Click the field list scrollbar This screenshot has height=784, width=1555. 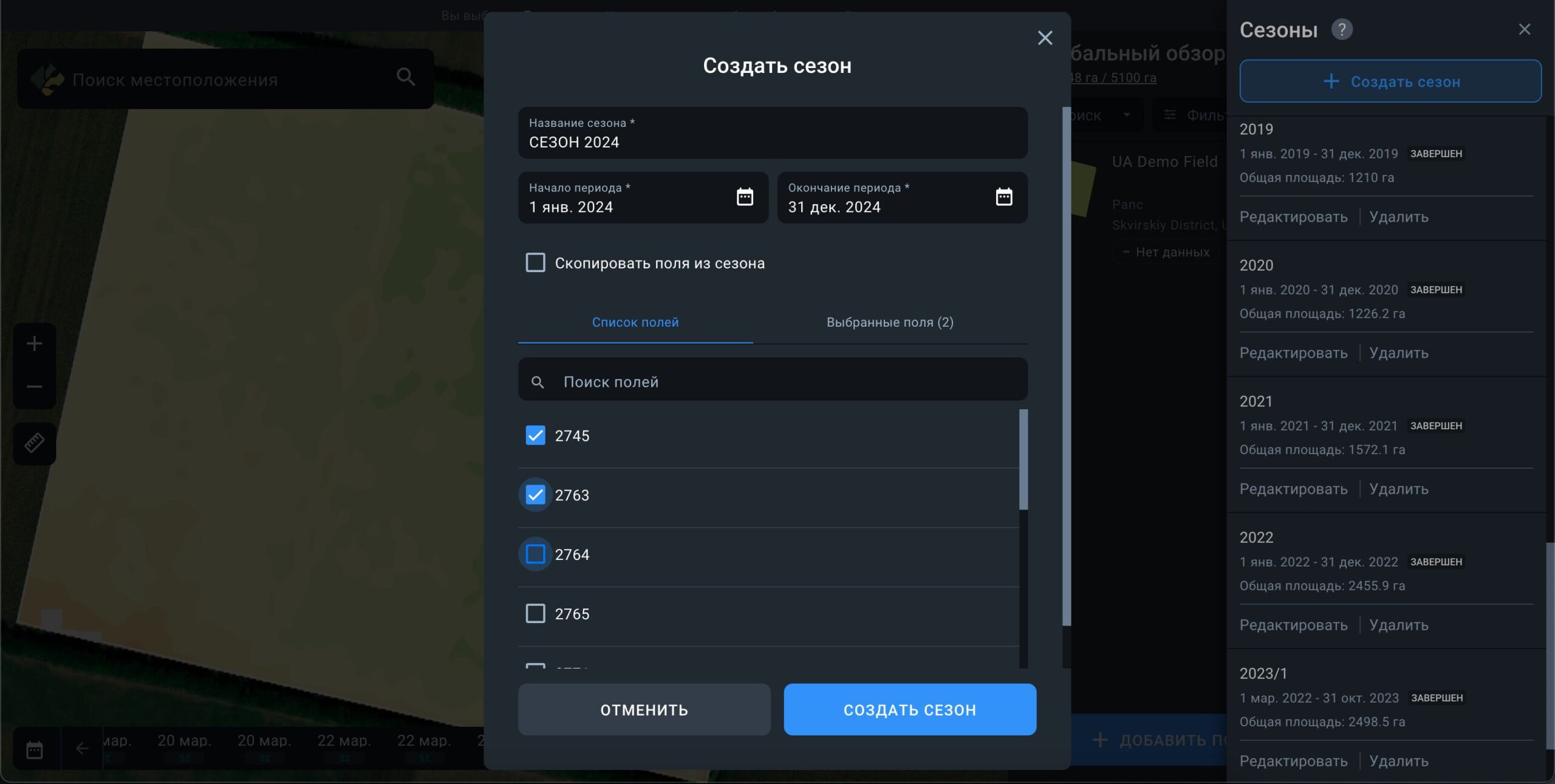tap(1023, 460)
